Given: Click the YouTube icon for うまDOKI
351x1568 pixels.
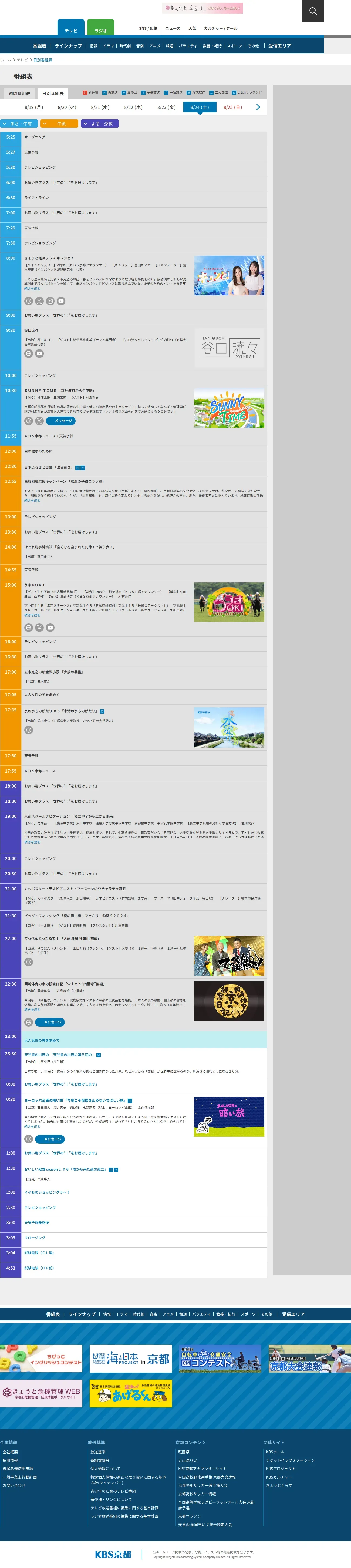Looking at the screenshot, I should (50, 628).
